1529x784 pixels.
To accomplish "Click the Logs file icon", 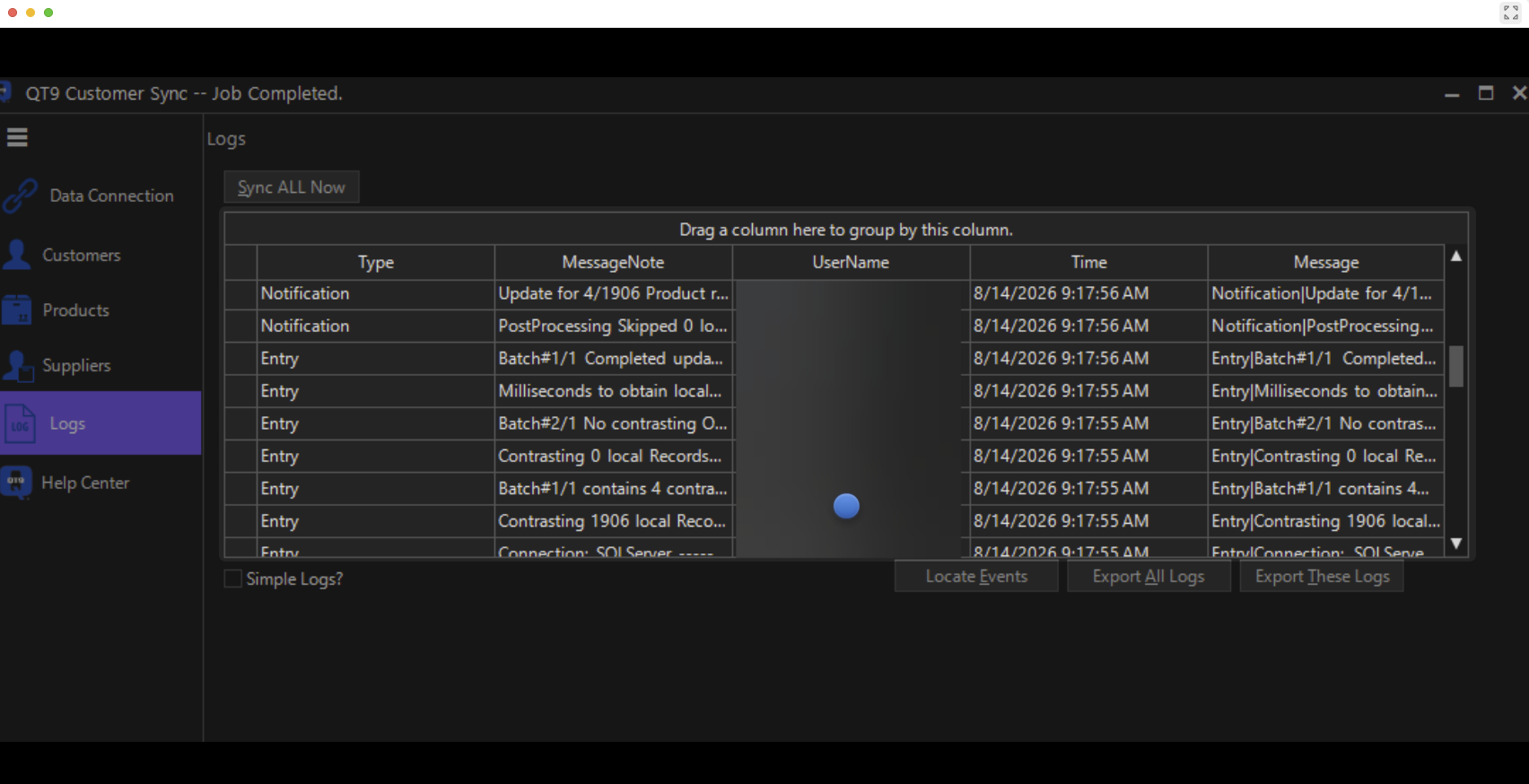I will point(20,423).
